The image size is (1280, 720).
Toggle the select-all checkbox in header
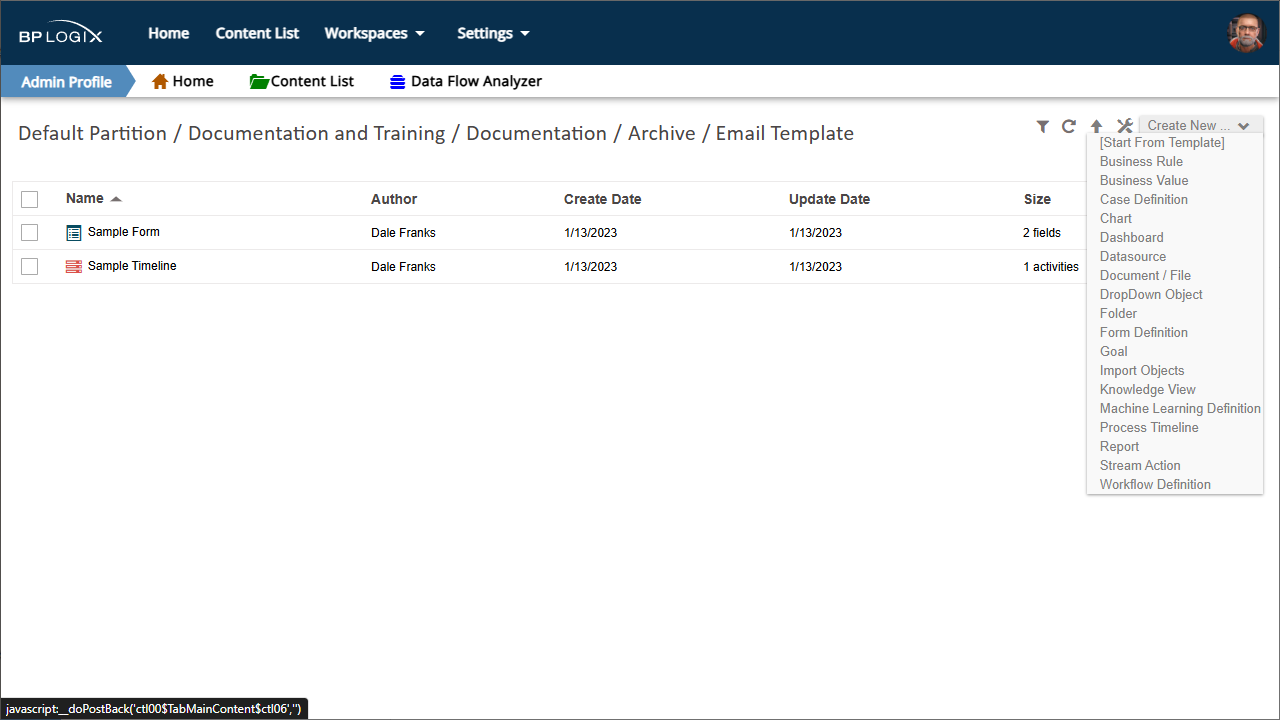coord(29,199)
